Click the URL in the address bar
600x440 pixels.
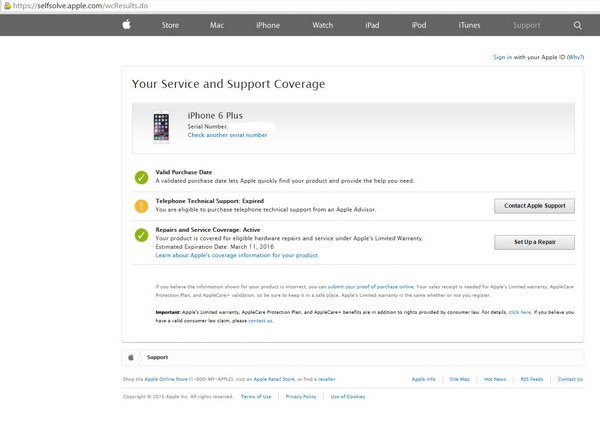80,6
